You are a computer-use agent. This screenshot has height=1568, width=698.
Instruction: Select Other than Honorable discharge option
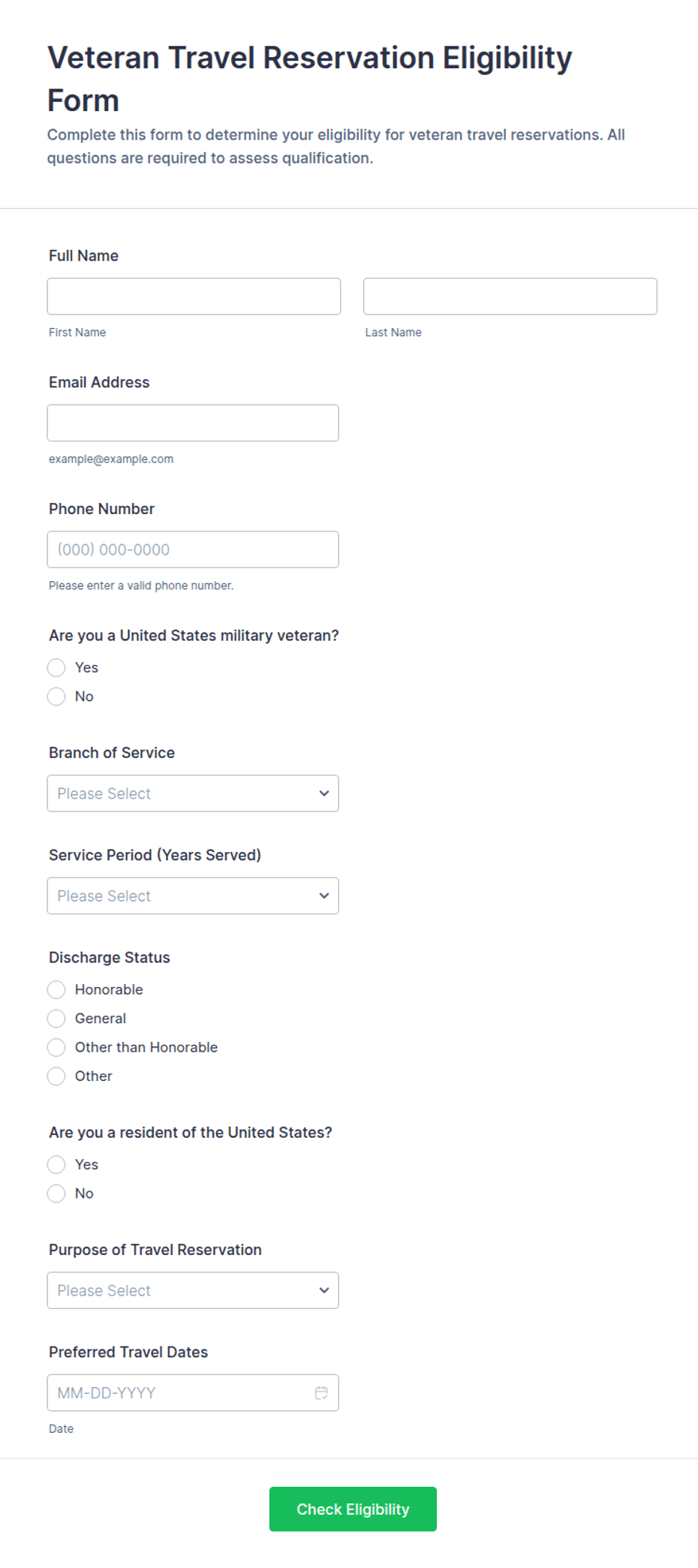(56, 1047)
